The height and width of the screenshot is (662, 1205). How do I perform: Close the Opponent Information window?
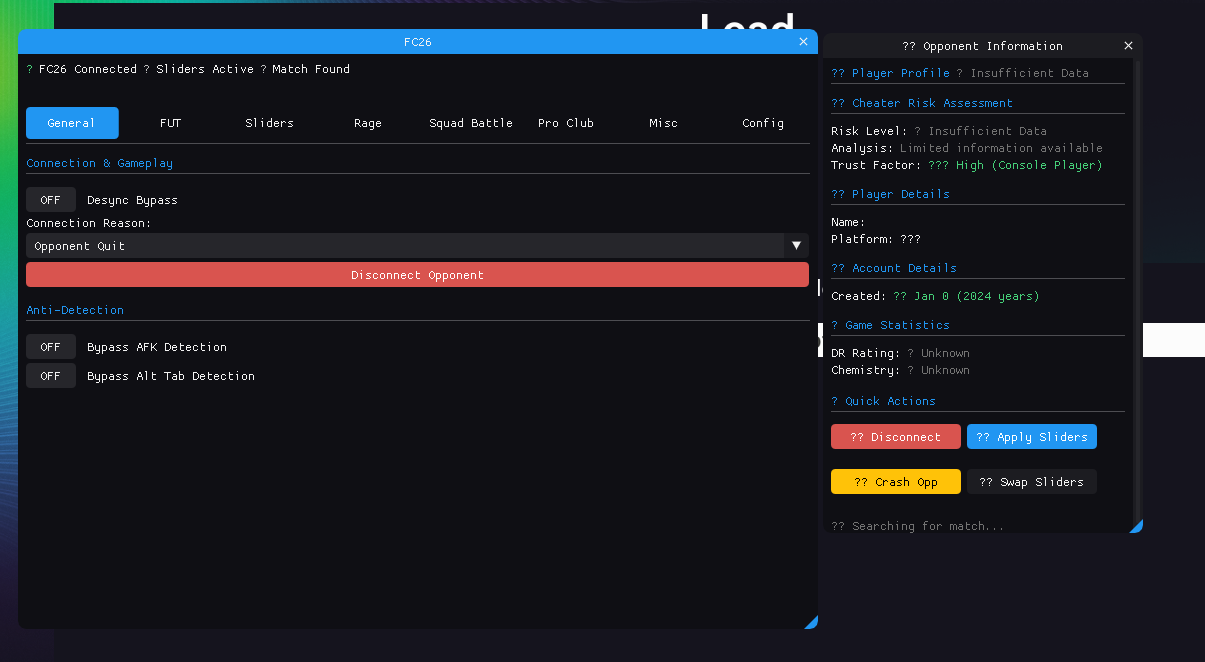click(1128, 46)
